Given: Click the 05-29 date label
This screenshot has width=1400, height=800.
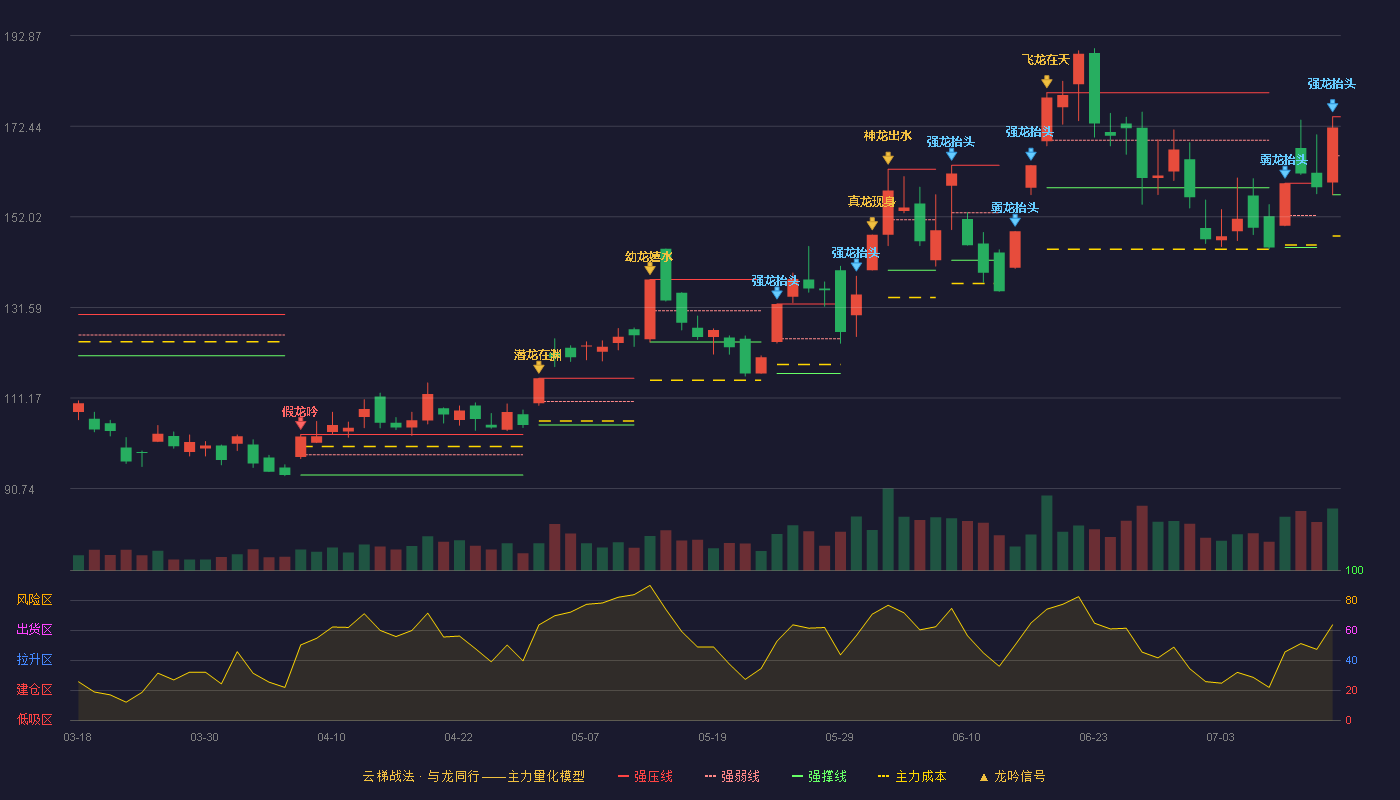Looking at the screenshot, I should pyautogui.click(x=839, y=737).
